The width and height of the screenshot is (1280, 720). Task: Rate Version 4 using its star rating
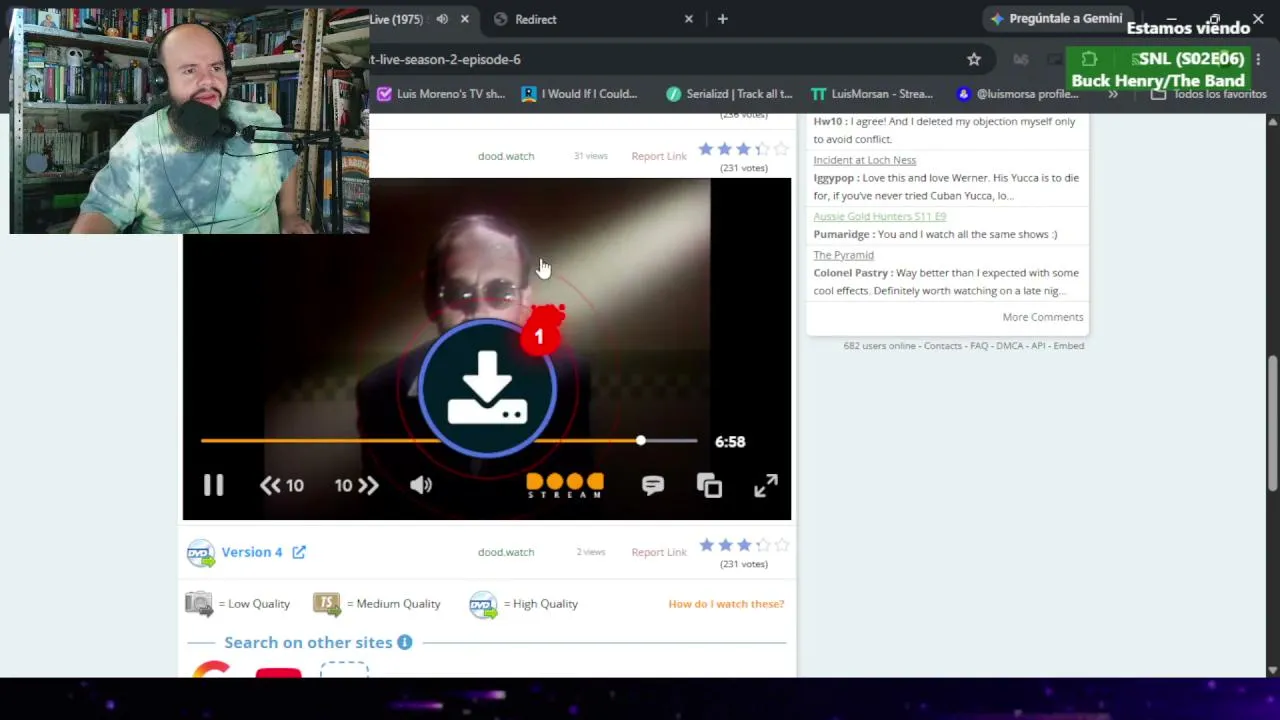pyautogui.click(x=744, y=545)
